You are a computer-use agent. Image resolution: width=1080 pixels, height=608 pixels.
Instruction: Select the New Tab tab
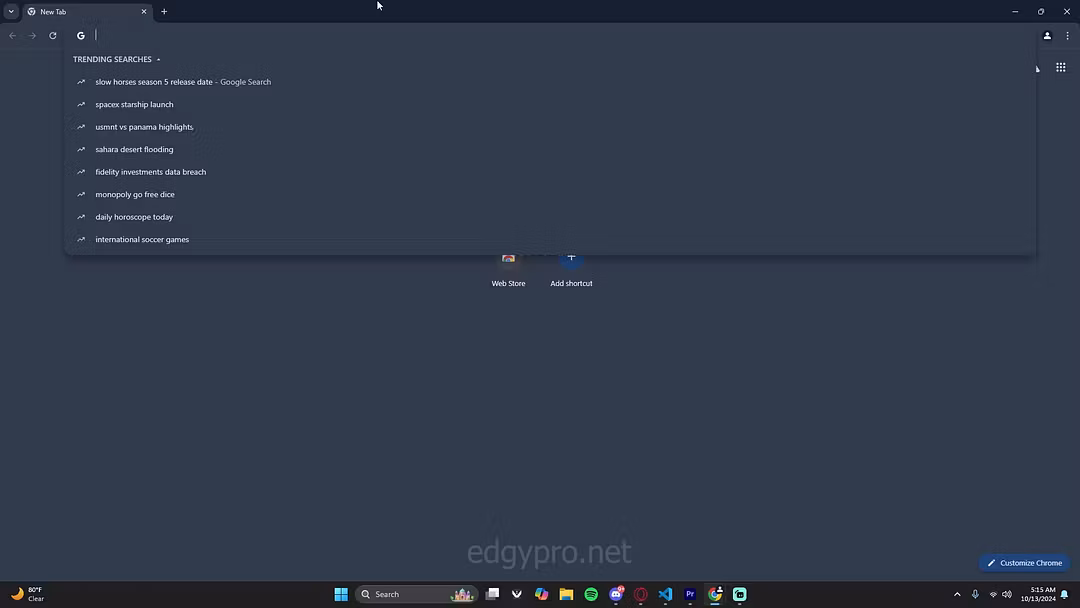click(85, 12)
